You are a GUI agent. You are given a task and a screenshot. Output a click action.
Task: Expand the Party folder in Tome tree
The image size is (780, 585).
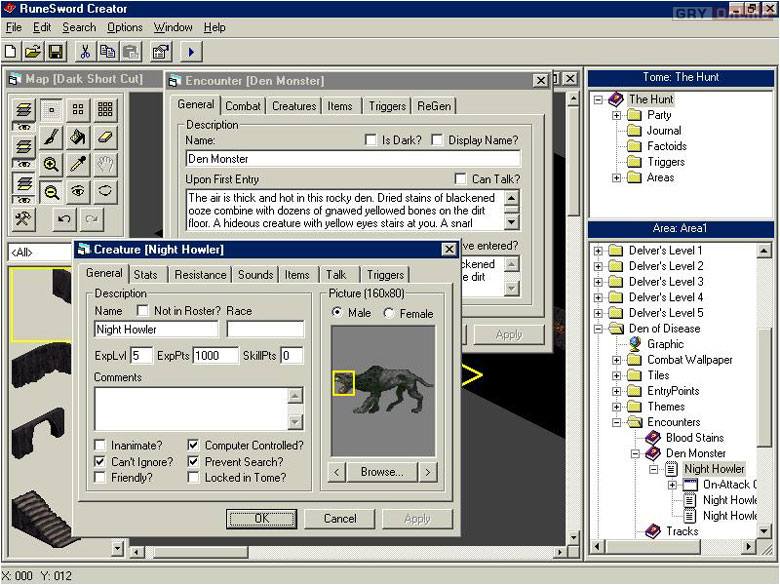click(x=617, y=115)
